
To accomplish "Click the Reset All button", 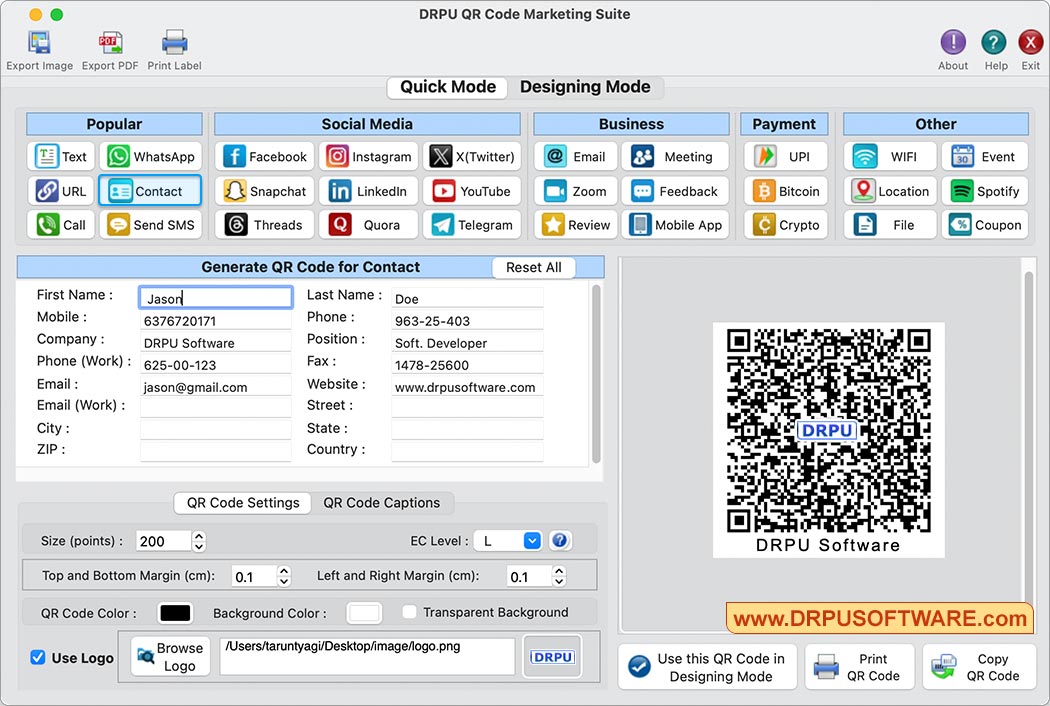I will [x=533, y=267].
